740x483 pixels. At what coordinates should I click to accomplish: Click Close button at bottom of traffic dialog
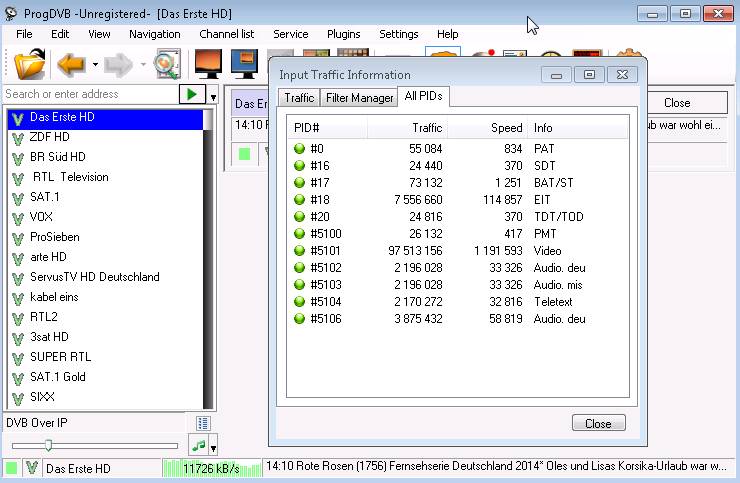click(x=597, y=423)
